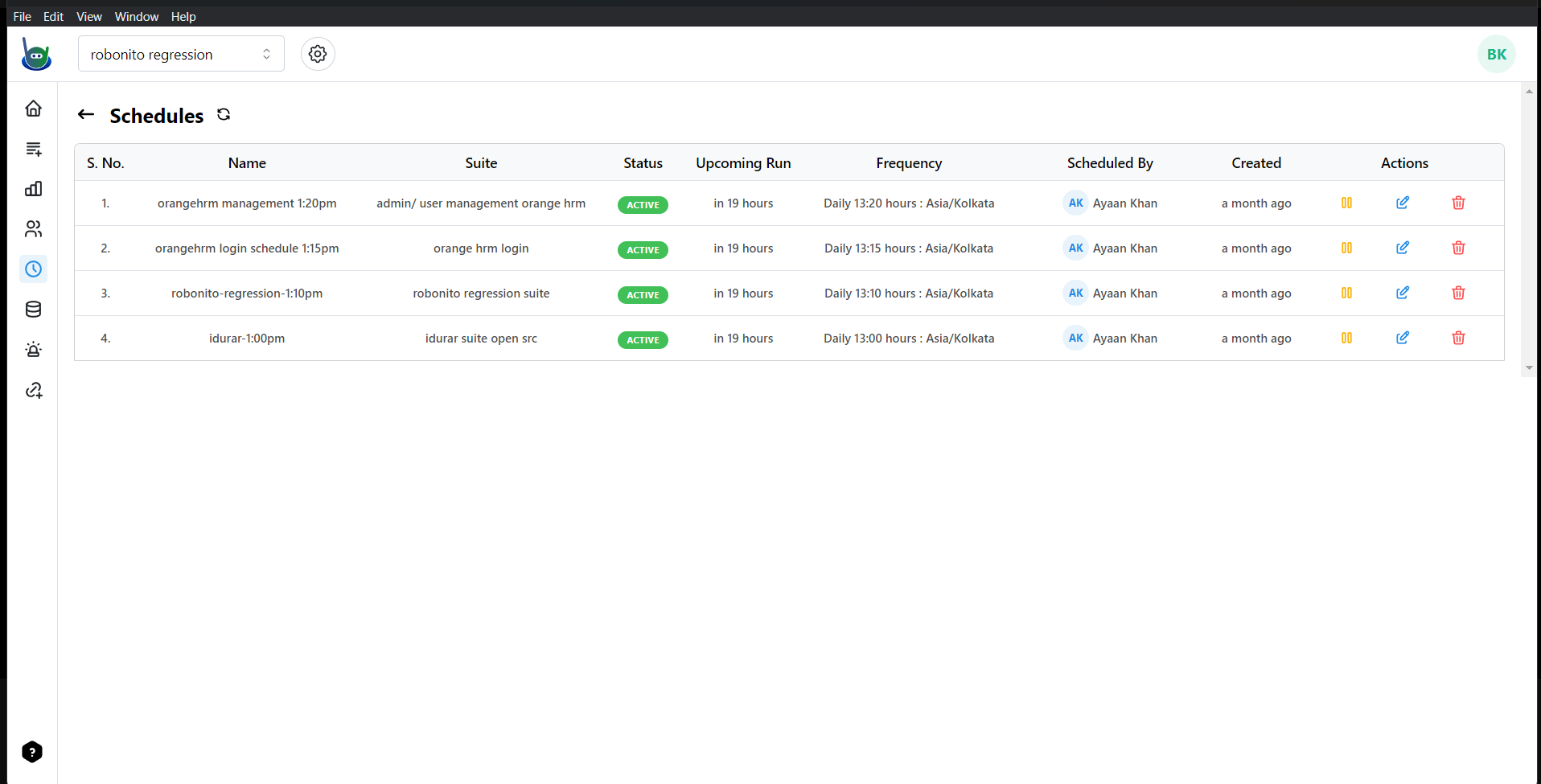The image size is (1541, 784).
Task: Click the Upcoming Run column header
Action: point(743,163)
